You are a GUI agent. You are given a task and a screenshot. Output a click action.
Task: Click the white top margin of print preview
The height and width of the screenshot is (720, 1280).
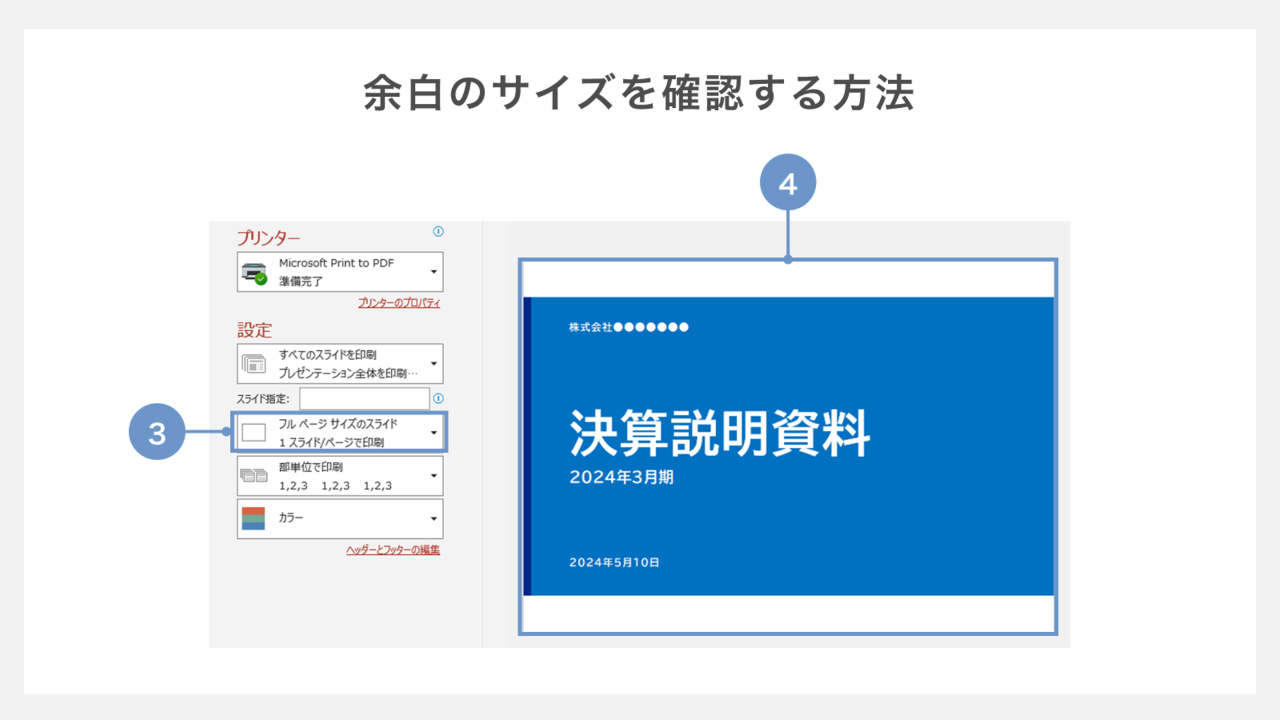(x=788, y=279)
